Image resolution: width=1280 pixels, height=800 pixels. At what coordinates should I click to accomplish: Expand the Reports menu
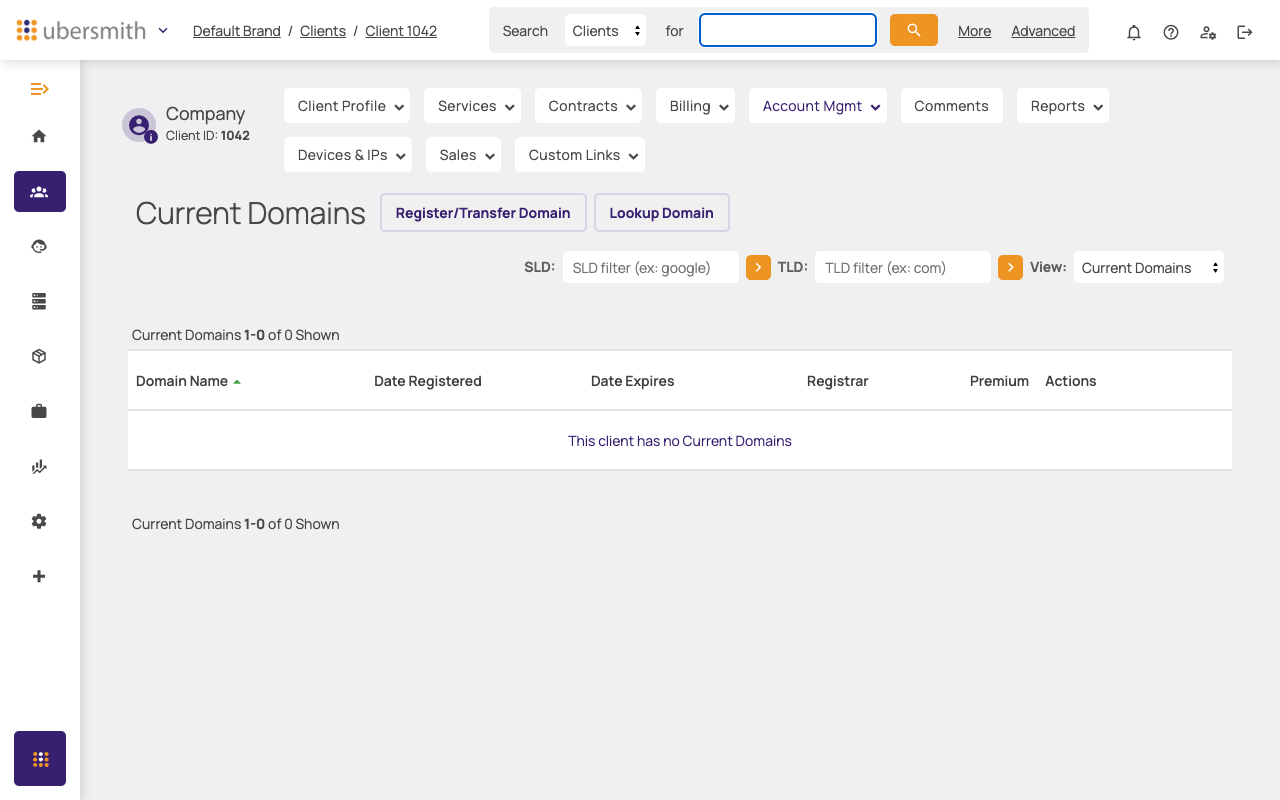(1063, 106)
